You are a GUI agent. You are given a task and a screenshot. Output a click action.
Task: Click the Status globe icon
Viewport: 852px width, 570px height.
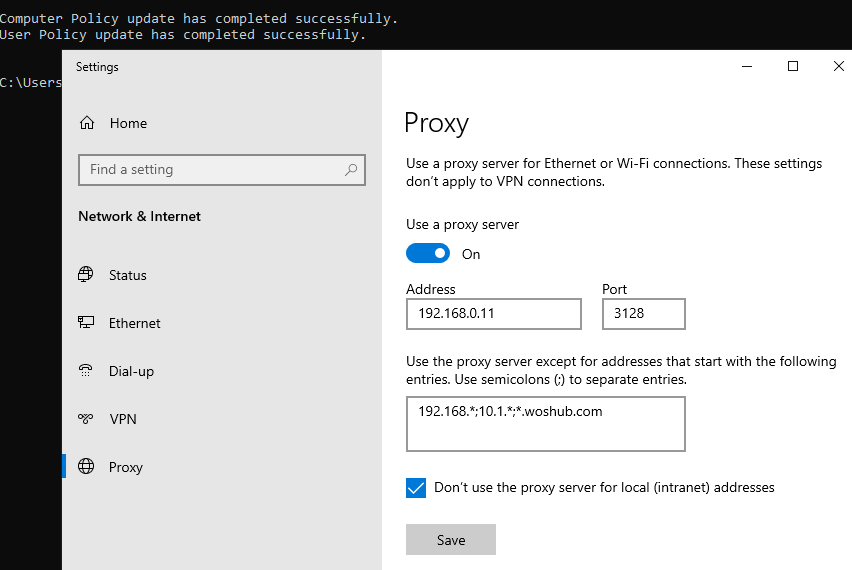[x=87, y=275]
